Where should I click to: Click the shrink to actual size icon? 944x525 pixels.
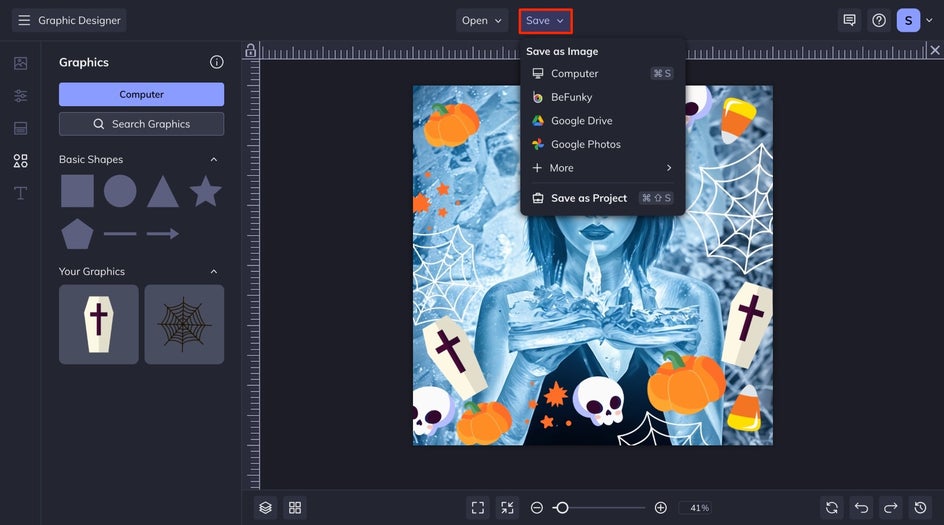click(507, 508)
